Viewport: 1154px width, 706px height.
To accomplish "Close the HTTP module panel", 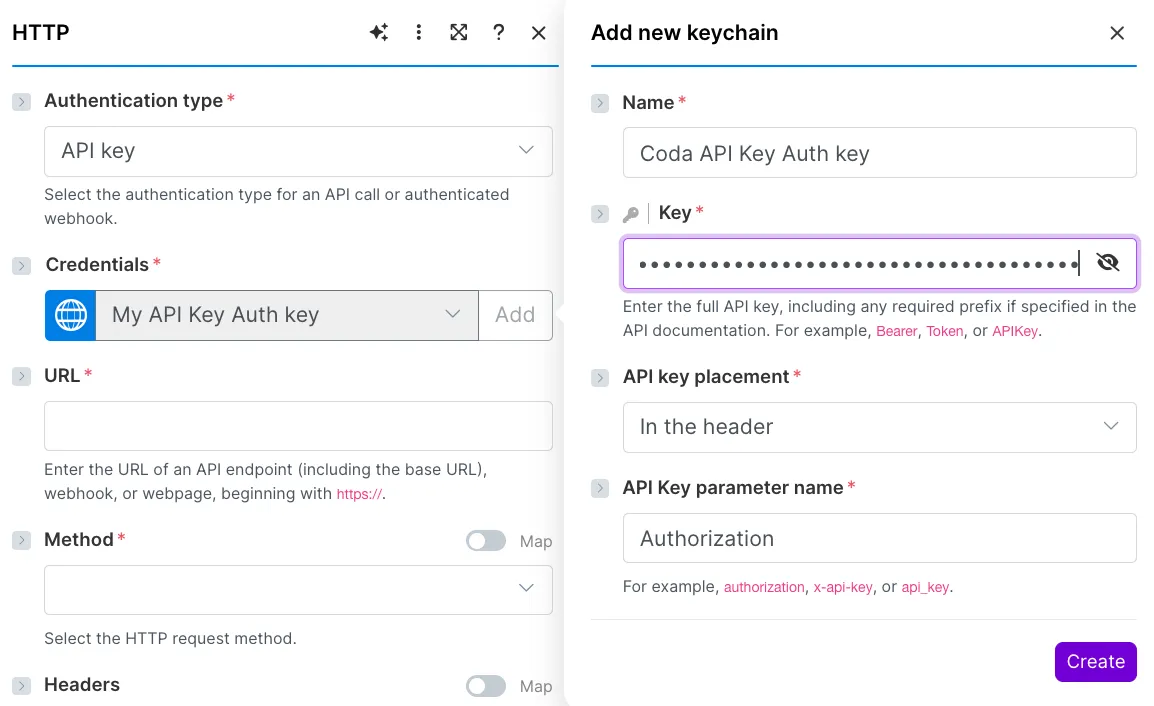I will coord(539,33).
